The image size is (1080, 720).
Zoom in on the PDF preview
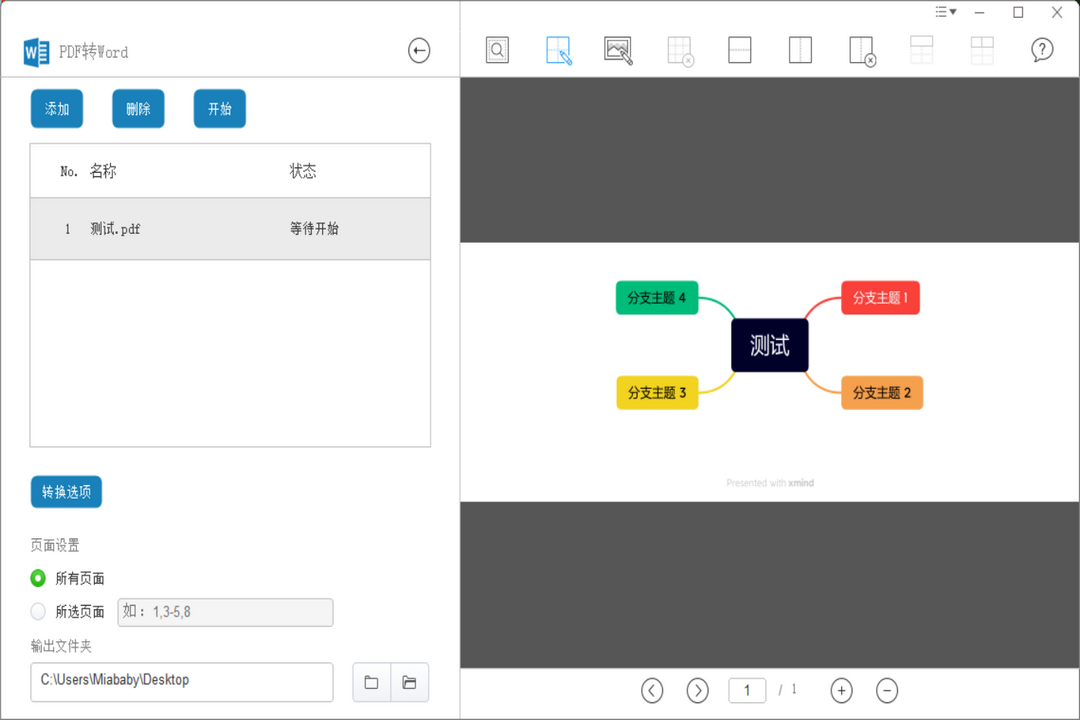coord(841,690)
